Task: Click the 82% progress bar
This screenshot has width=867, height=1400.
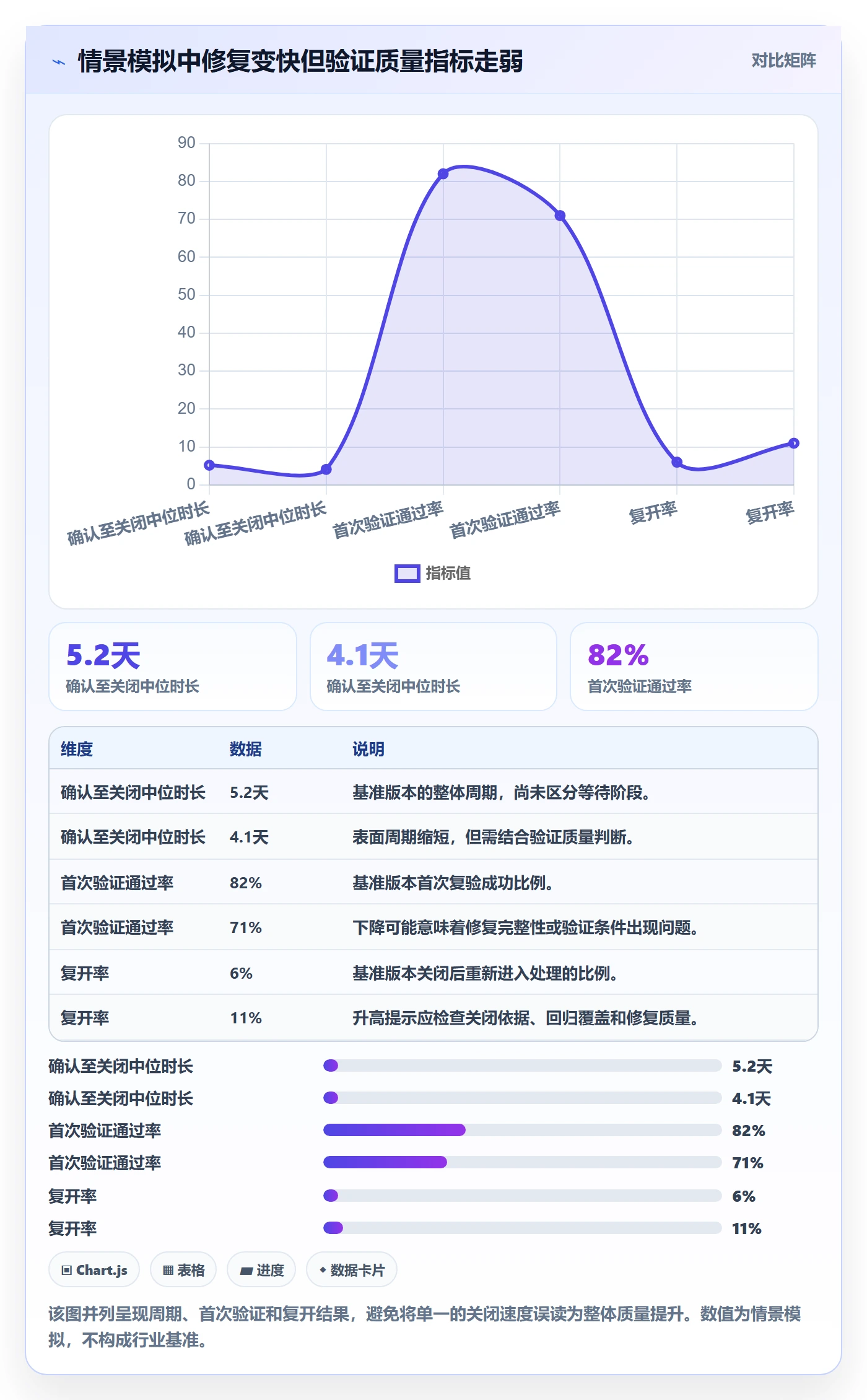Action: [x=523, y=1130]
